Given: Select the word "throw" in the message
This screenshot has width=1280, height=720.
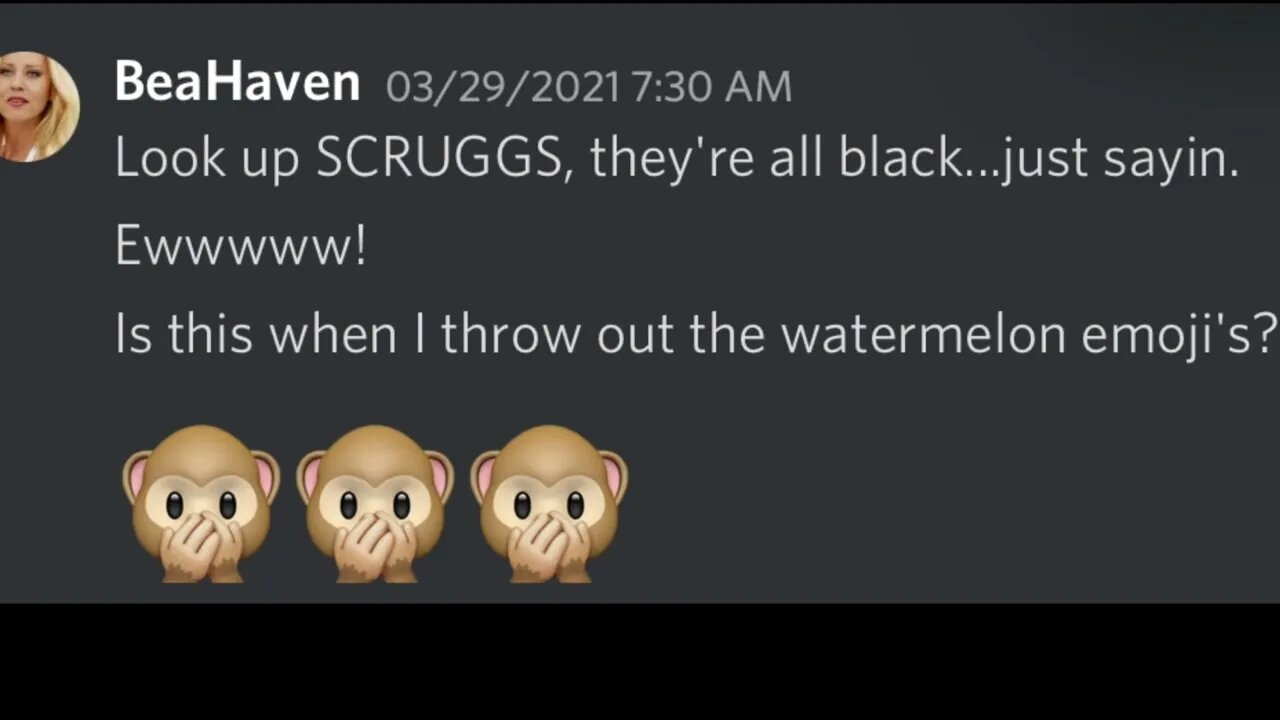Looking at the screenshot, I should 511,334.
